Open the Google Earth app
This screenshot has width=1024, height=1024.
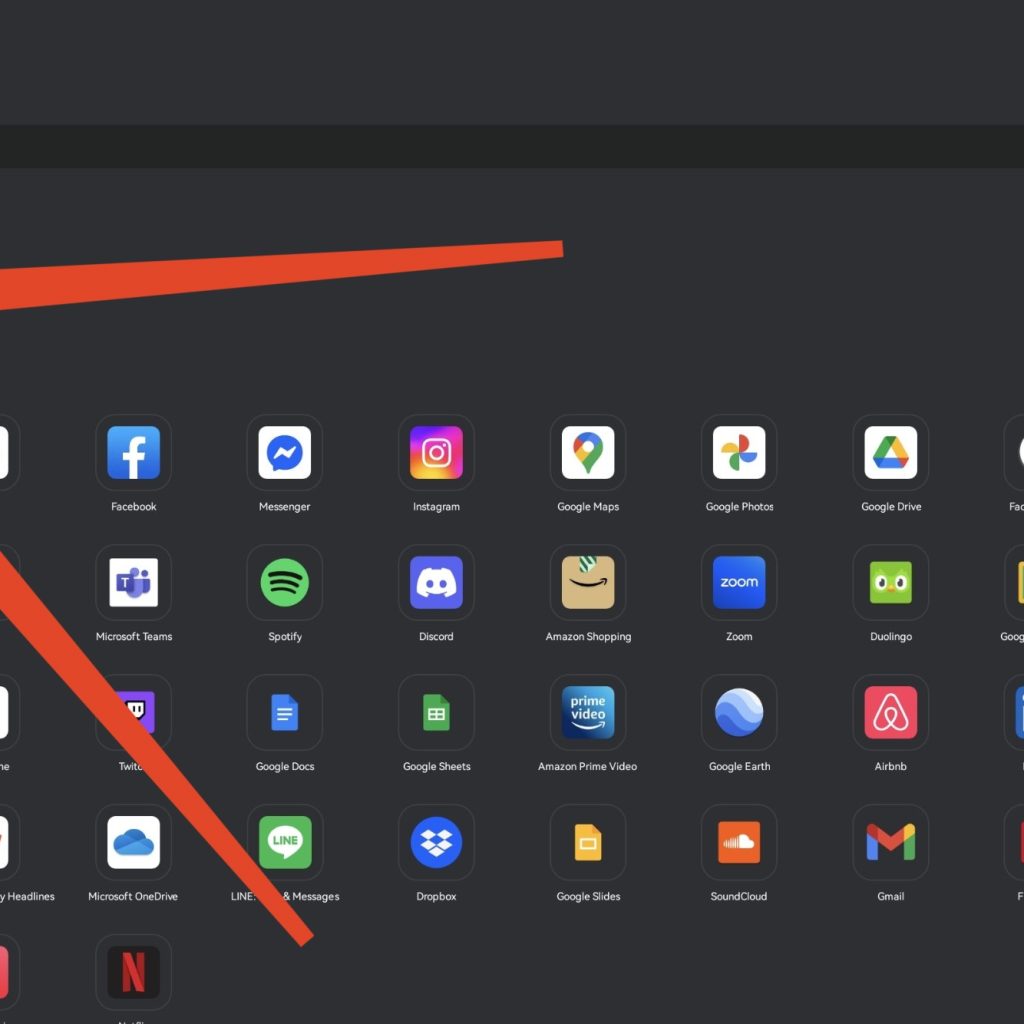739,713
